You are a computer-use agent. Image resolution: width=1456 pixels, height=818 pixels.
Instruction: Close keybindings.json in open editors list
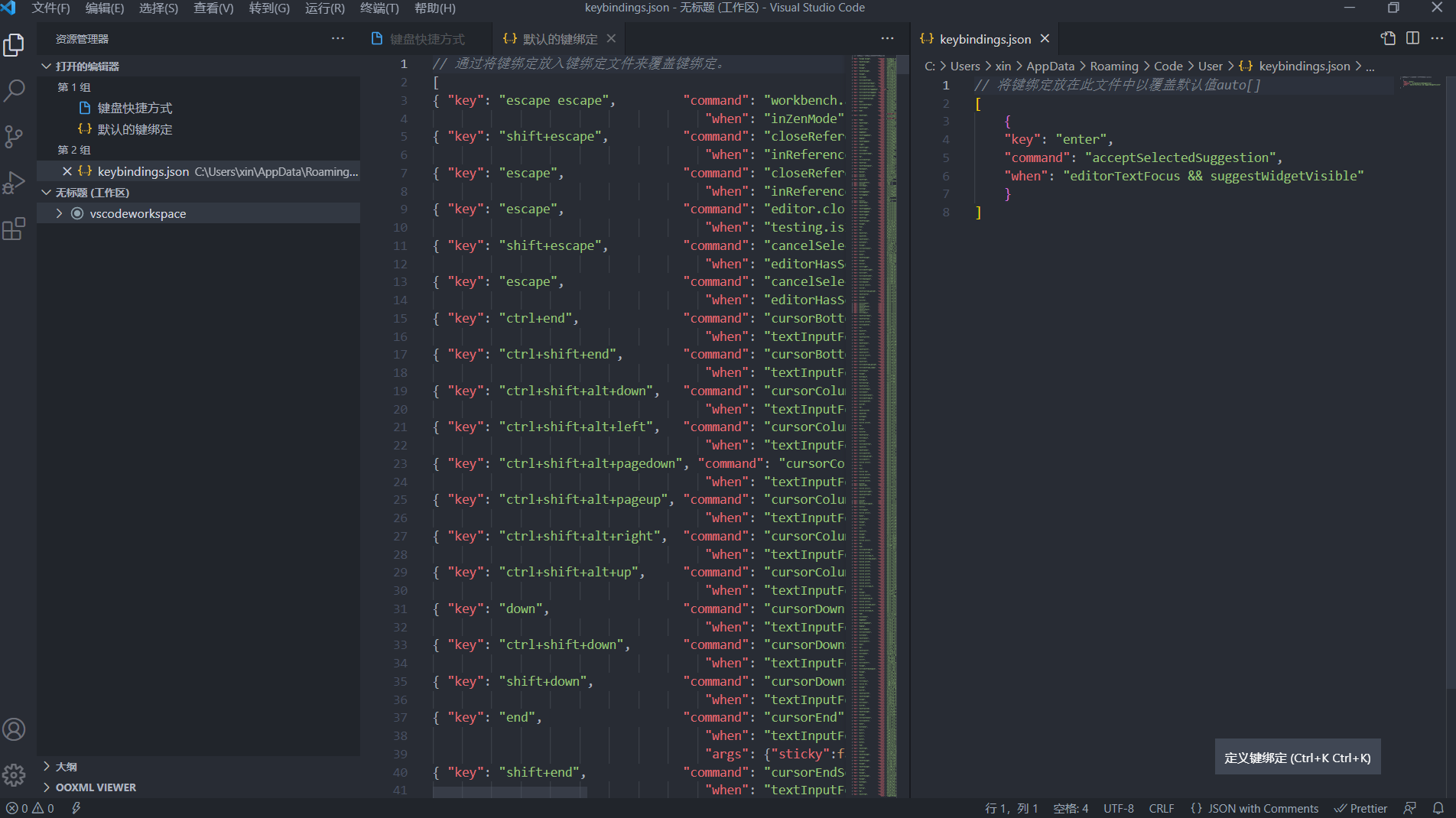67,171
